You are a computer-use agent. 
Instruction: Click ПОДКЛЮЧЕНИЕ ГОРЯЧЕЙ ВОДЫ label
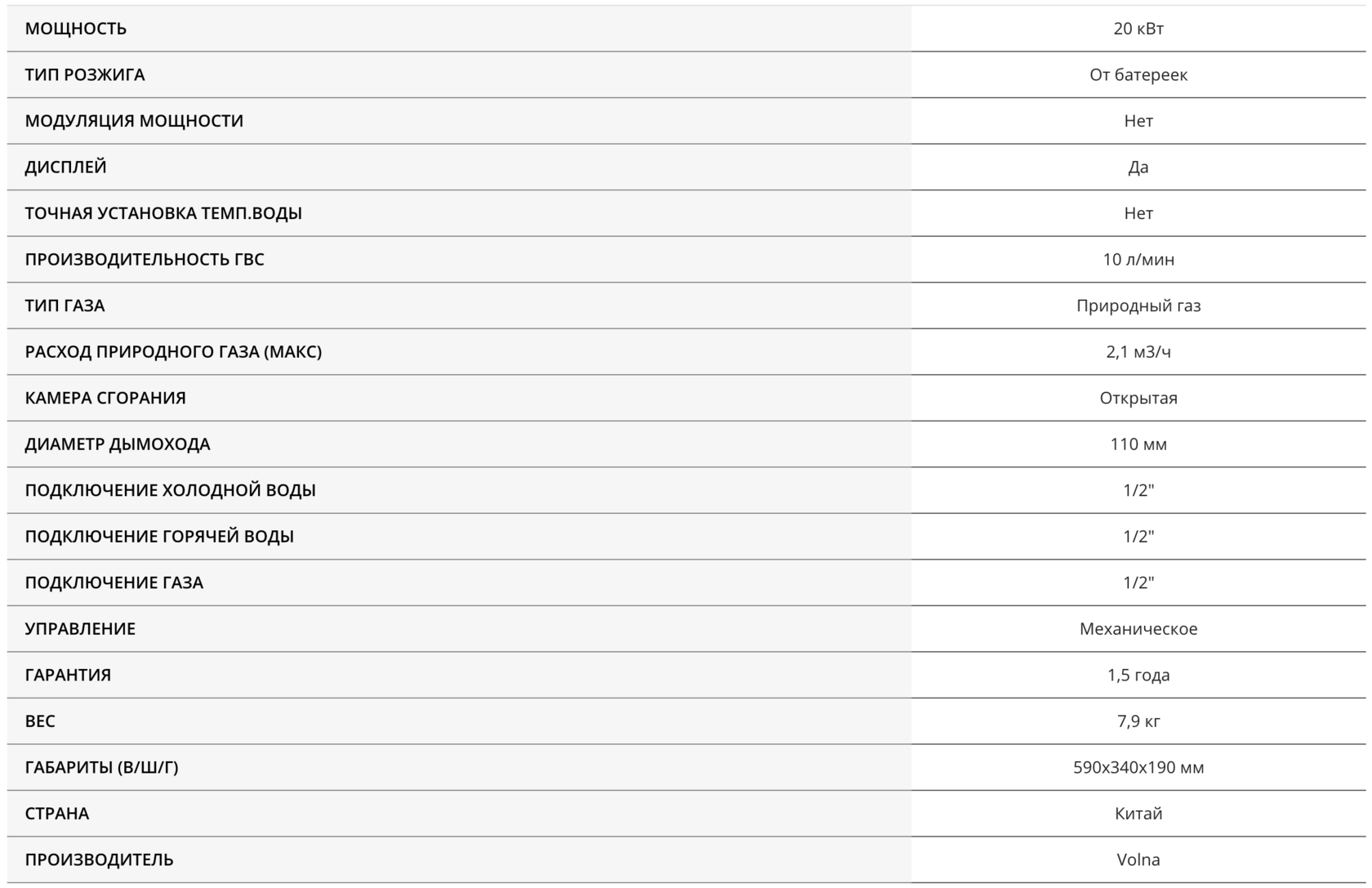(159, 536)
